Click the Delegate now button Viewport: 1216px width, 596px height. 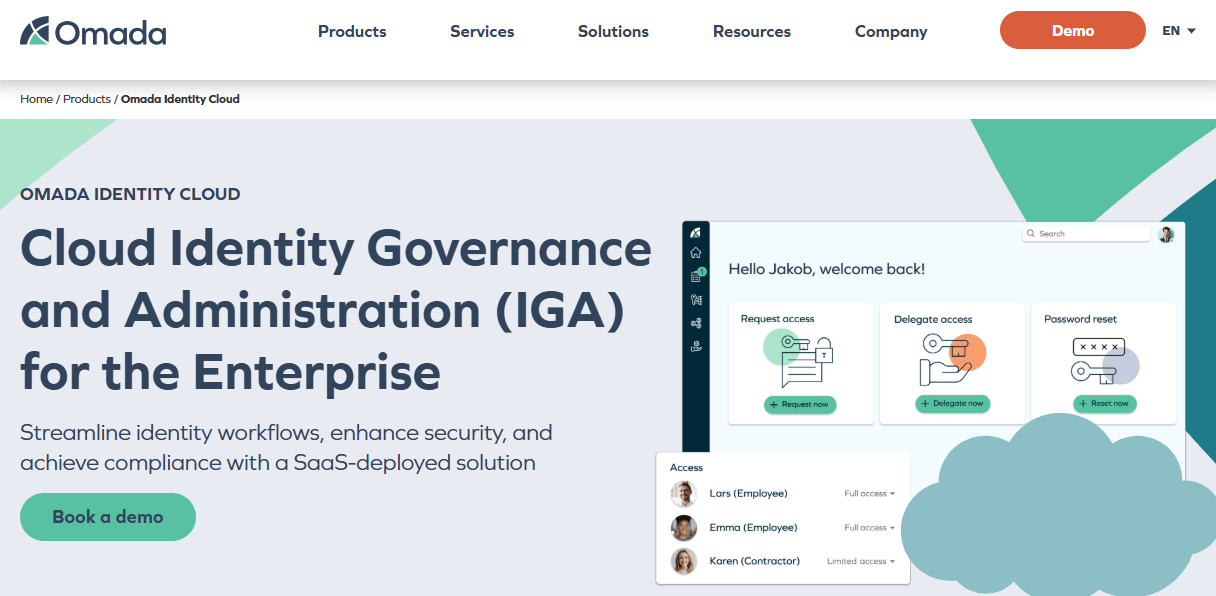click(952, 403)
